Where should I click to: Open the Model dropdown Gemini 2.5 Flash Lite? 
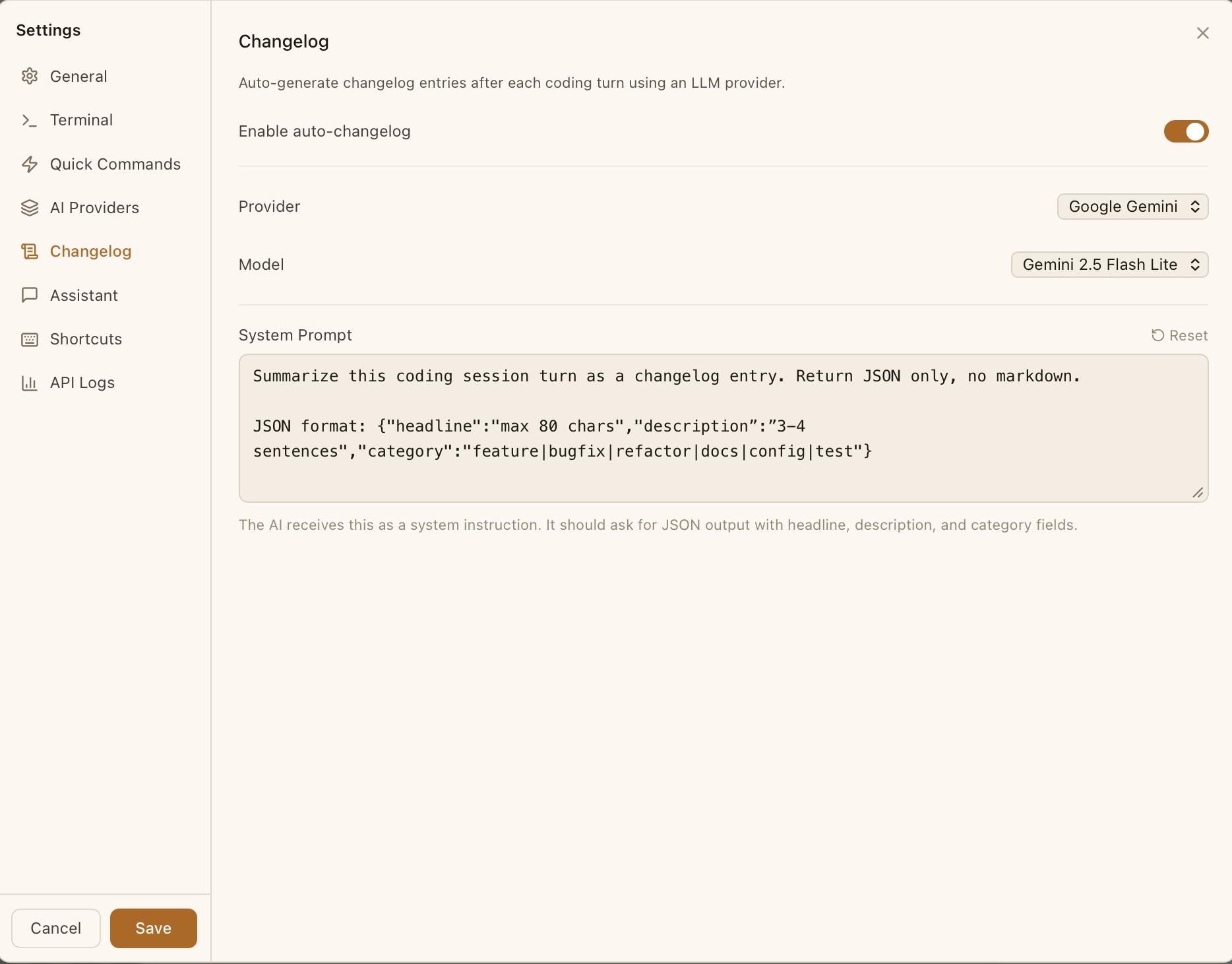click(1109, 265)
